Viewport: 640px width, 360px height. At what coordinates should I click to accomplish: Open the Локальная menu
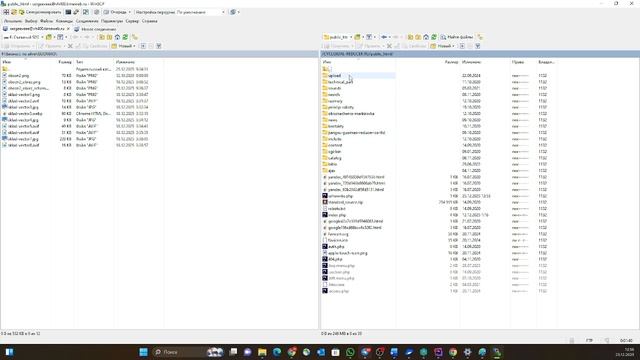(13, 21)
